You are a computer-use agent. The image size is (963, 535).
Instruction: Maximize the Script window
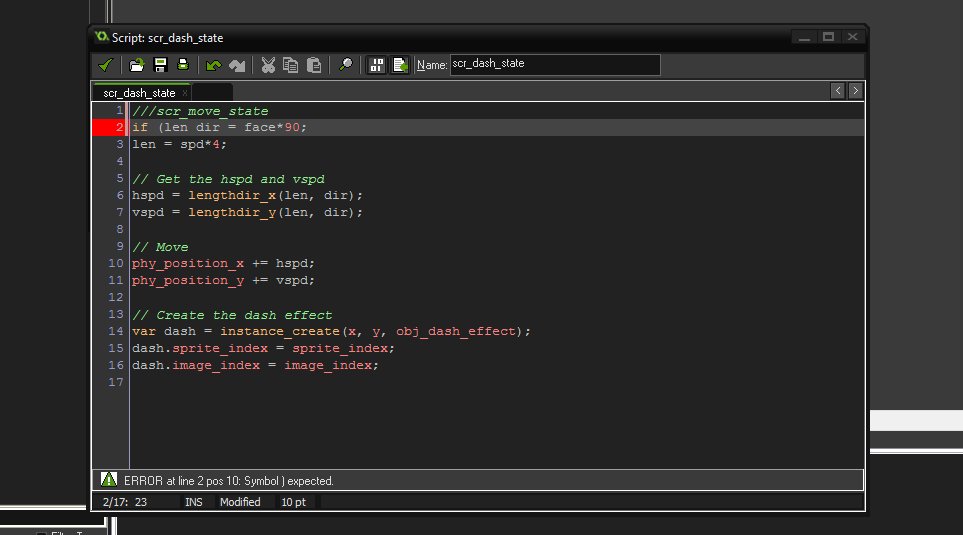click(828, 37)
